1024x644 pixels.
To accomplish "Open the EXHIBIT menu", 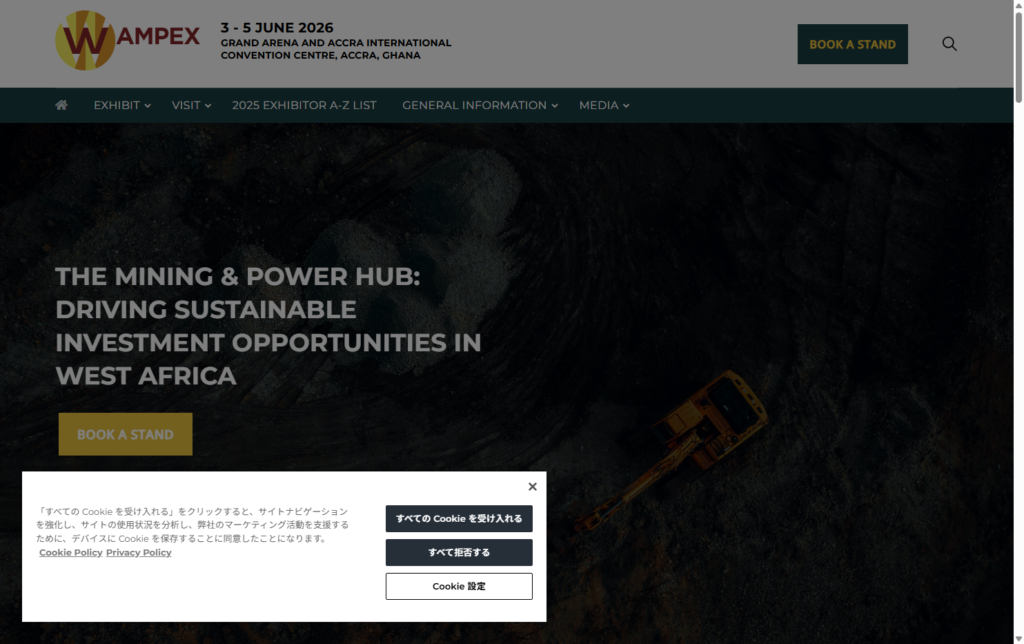I will (x=116, y=105).
